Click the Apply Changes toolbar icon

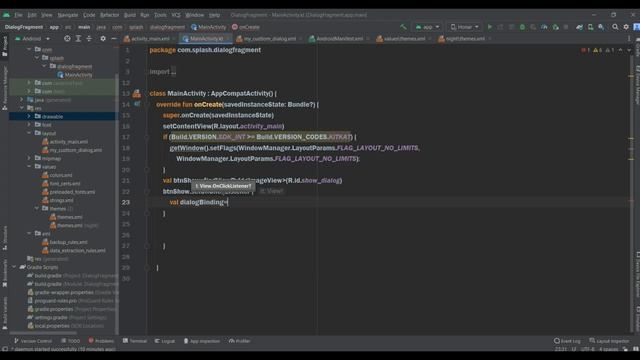tap(500, 27)
